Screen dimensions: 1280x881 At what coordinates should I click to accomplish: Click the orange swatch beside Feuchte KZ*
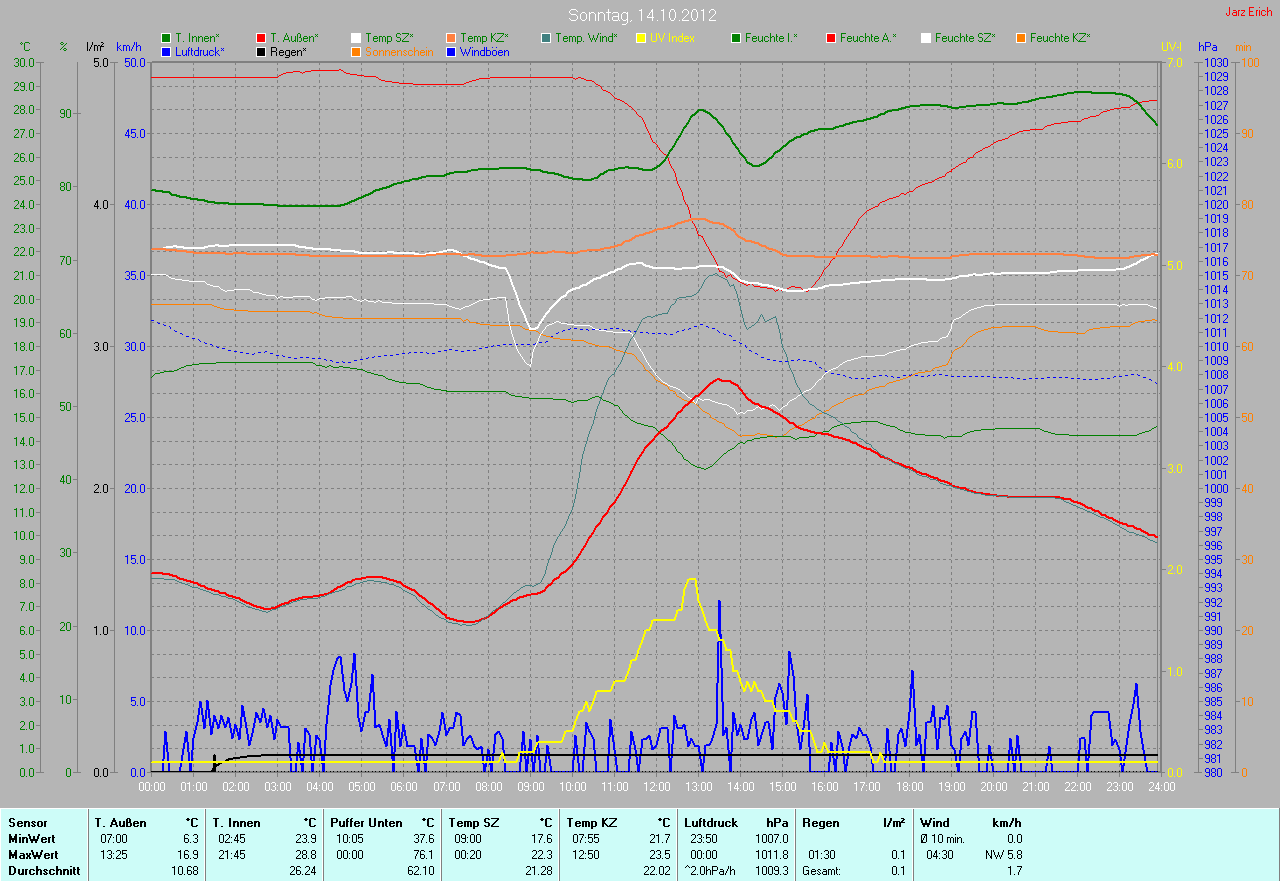coord(1021,38)
